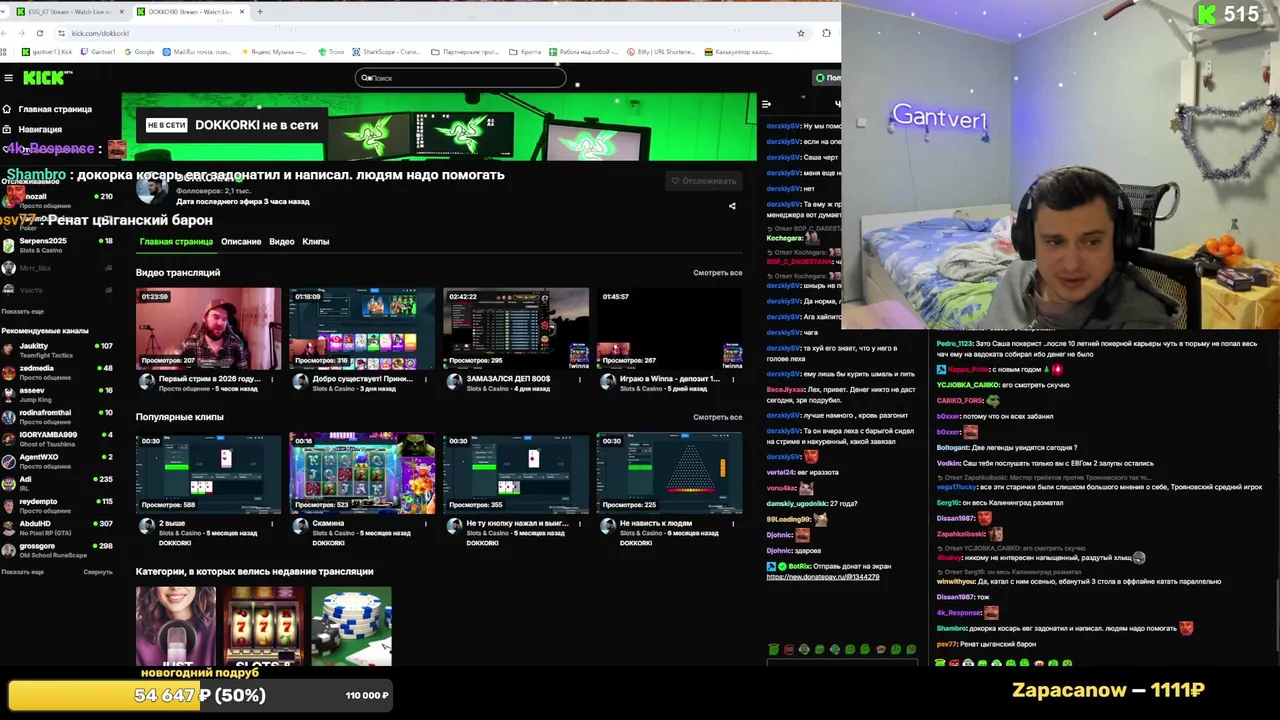Viewport: 1280px width, 720px height.
Task: Open the donatepay link in chat
Action: point(823,577)
